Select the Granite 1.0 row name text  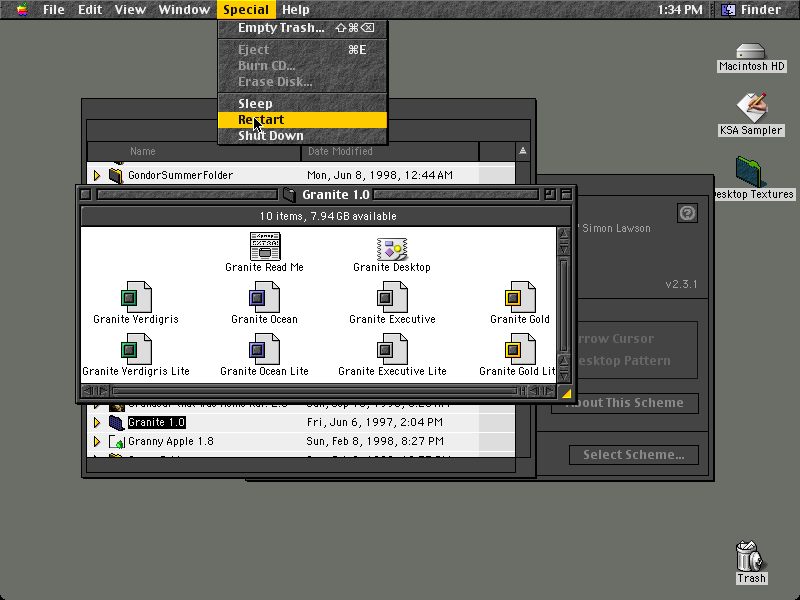(x=157, y=422)
